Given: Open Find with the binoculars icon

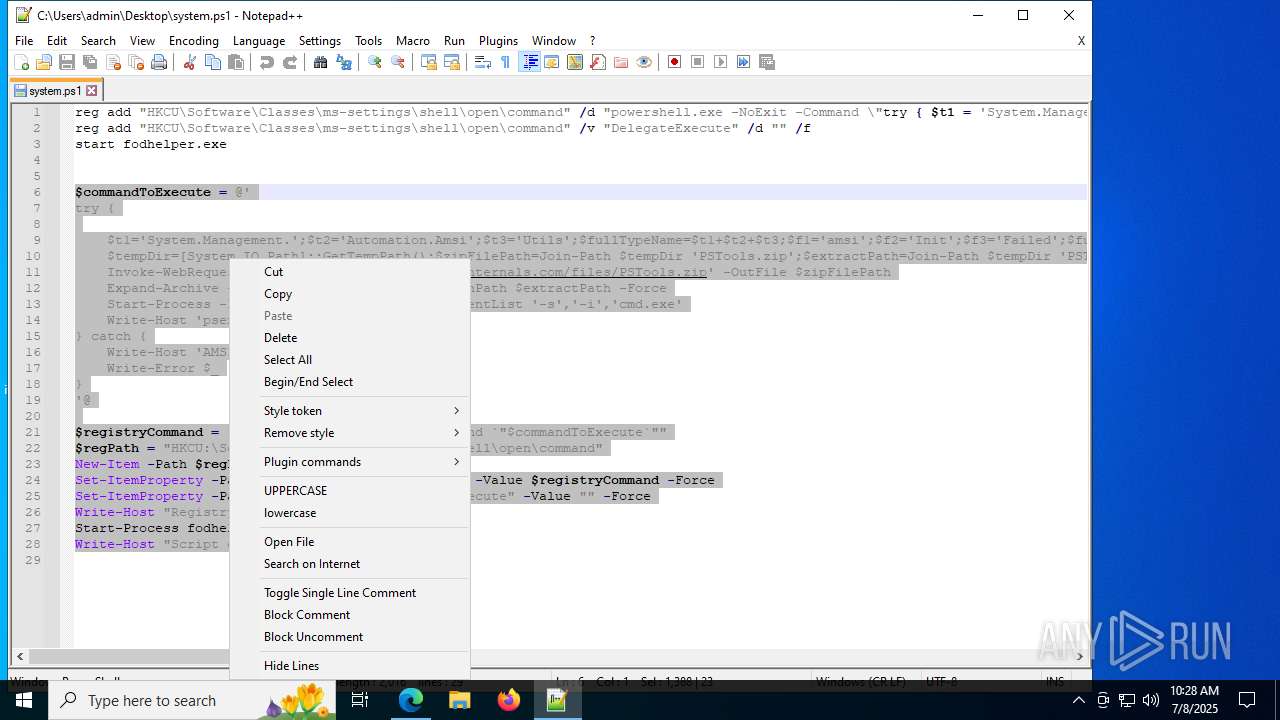Looking at the screenshot, I should coord(320,62).
